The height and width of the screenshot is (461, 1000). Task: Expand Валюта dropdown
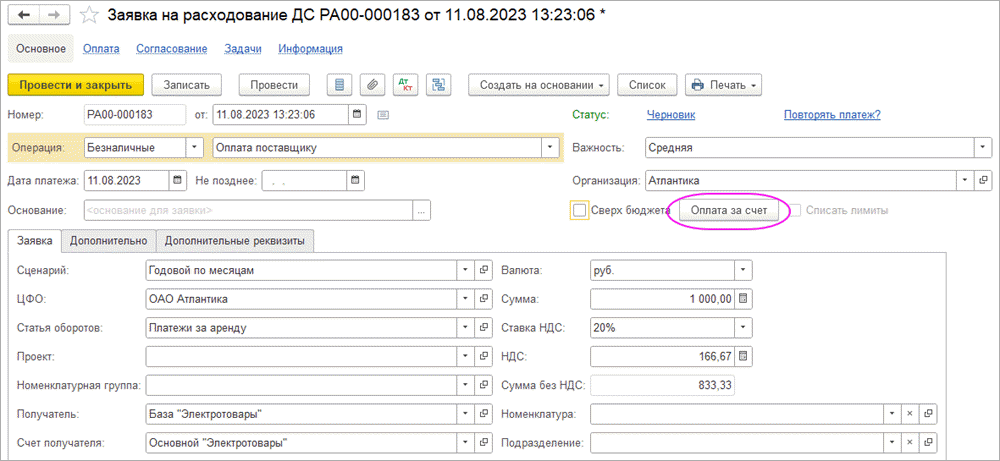[744, 270]
